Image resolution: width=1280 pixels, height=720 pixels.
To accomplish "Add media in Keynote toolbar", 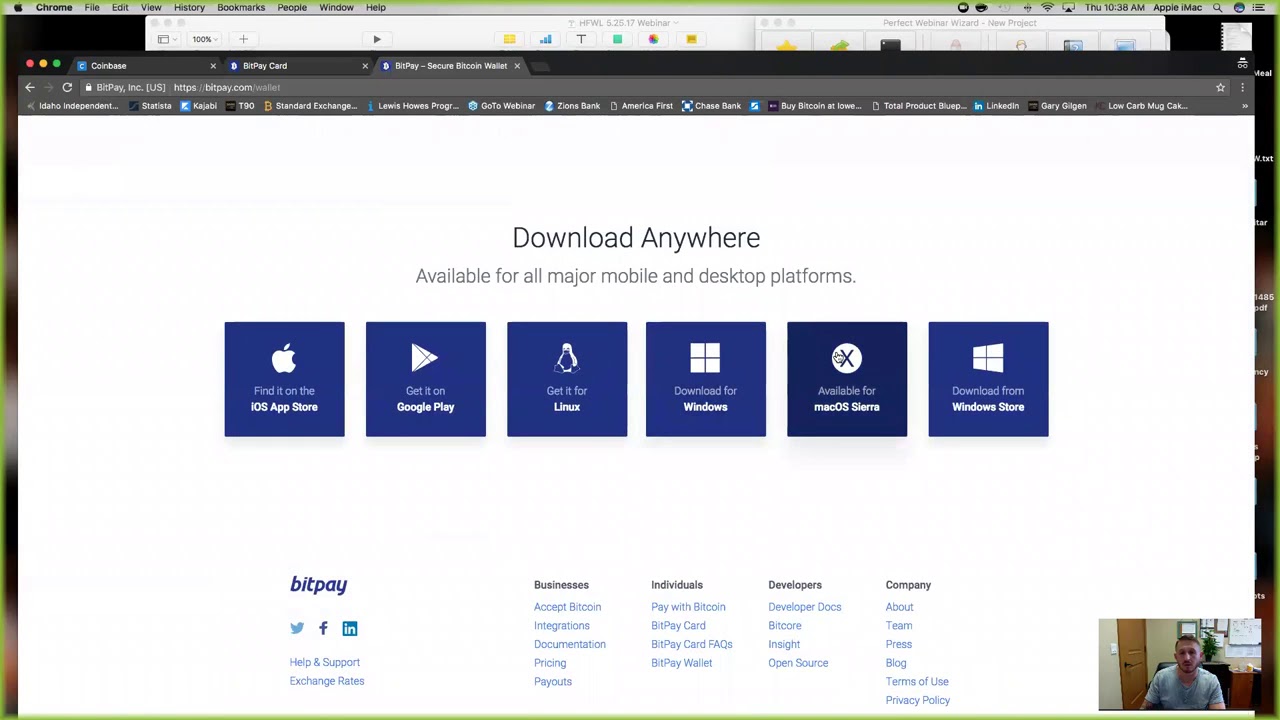I will [x=653, y=39].
